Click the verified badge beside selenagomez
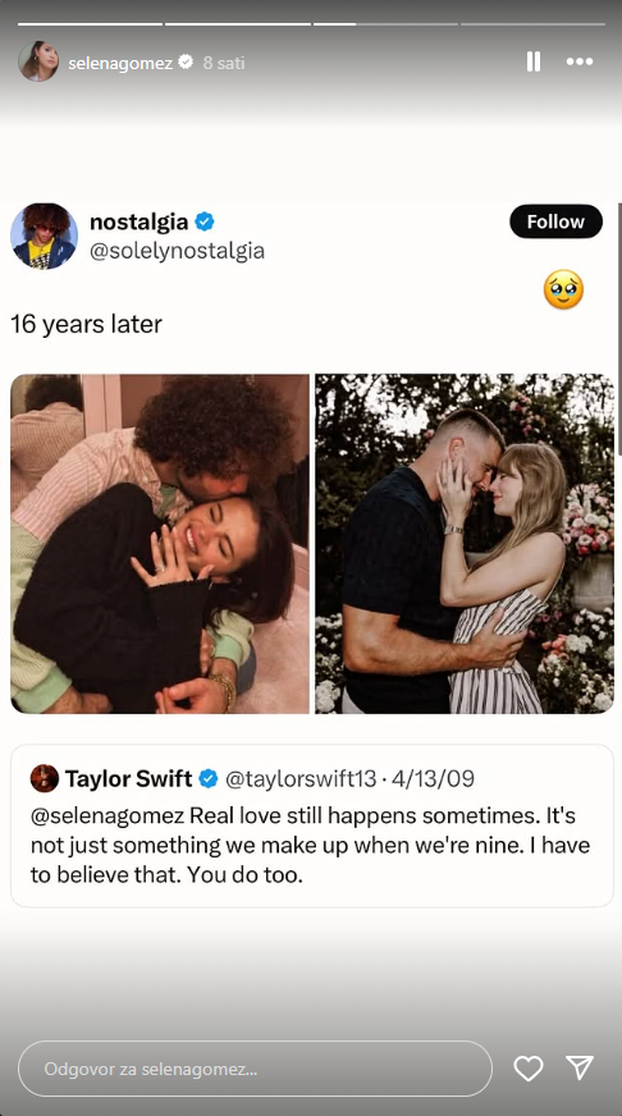622x1116 pixels. coord(186,62)
